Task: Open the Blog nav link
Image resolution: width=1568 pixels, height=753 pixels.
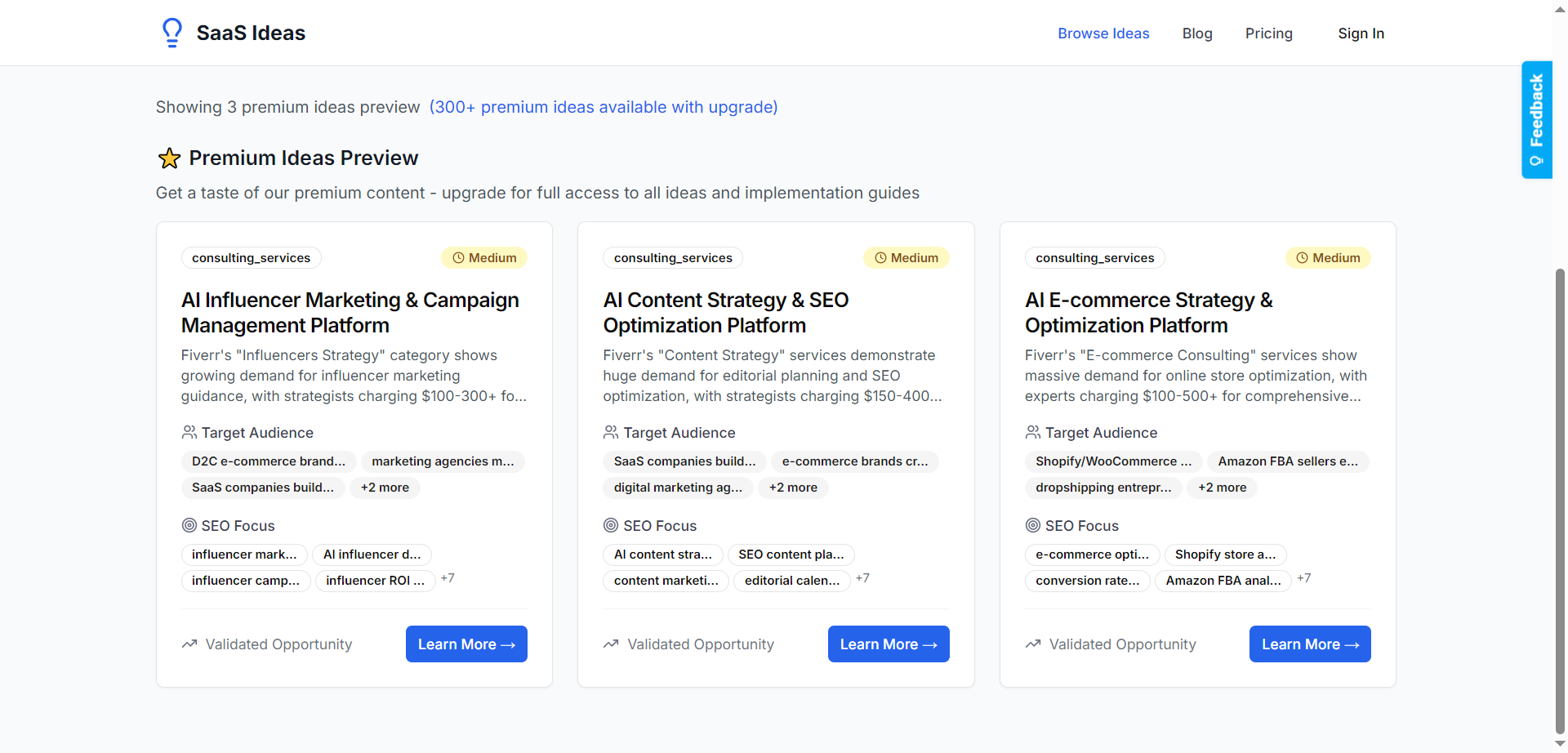Action: tap(1197, 33)
